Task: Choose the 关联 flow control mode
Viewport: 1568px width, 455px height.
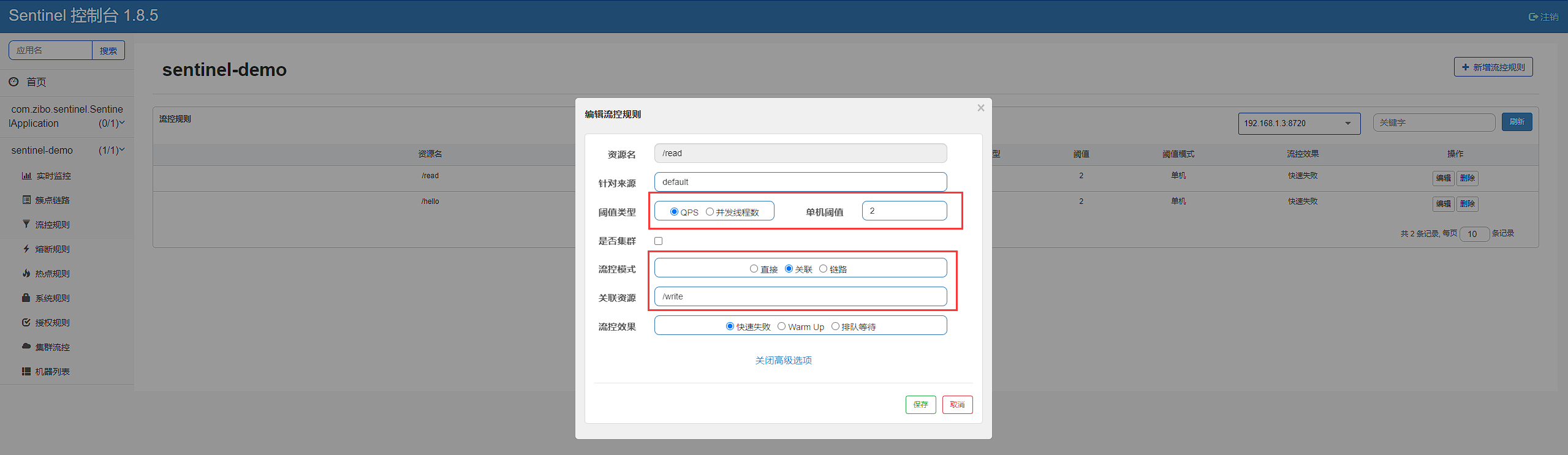Action: [789, 269]
